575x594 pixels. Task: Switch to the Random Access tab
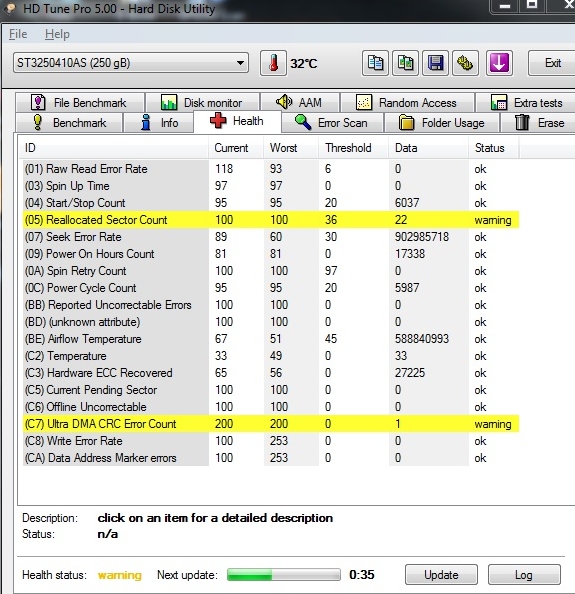click(x=407, y=103)
